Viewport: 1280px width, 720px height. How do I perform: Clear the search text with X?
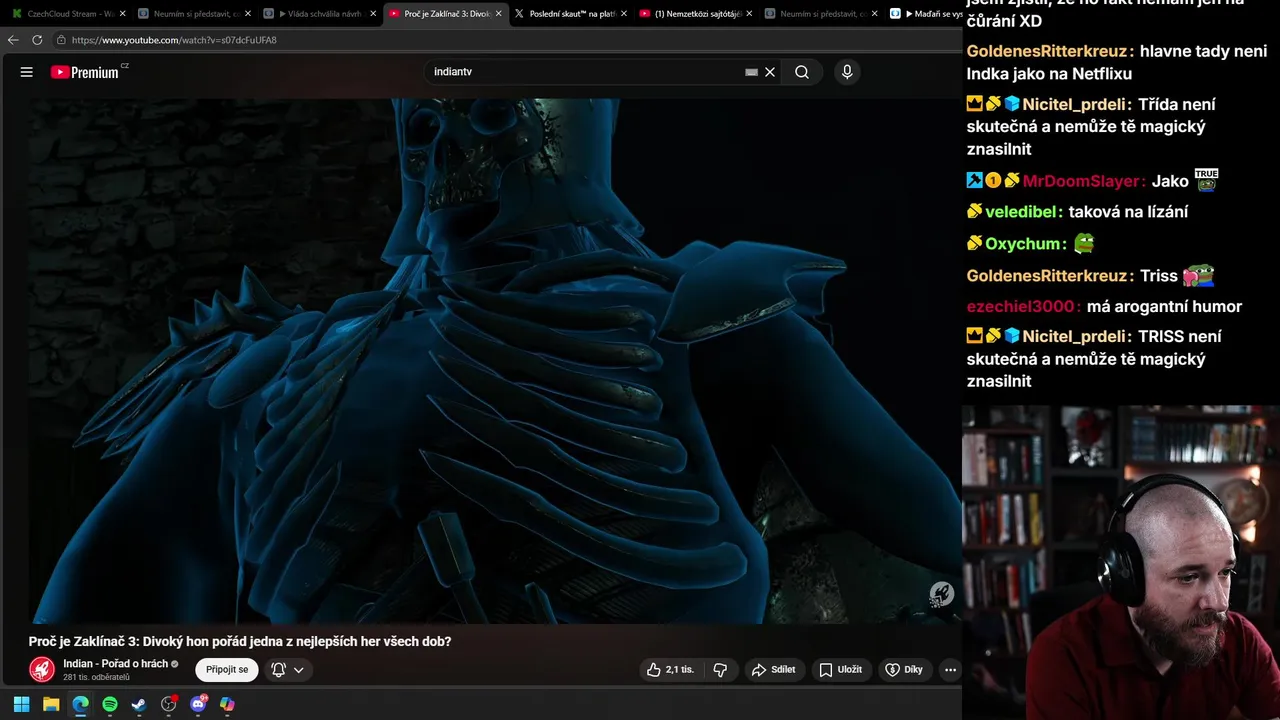point(770,72)
